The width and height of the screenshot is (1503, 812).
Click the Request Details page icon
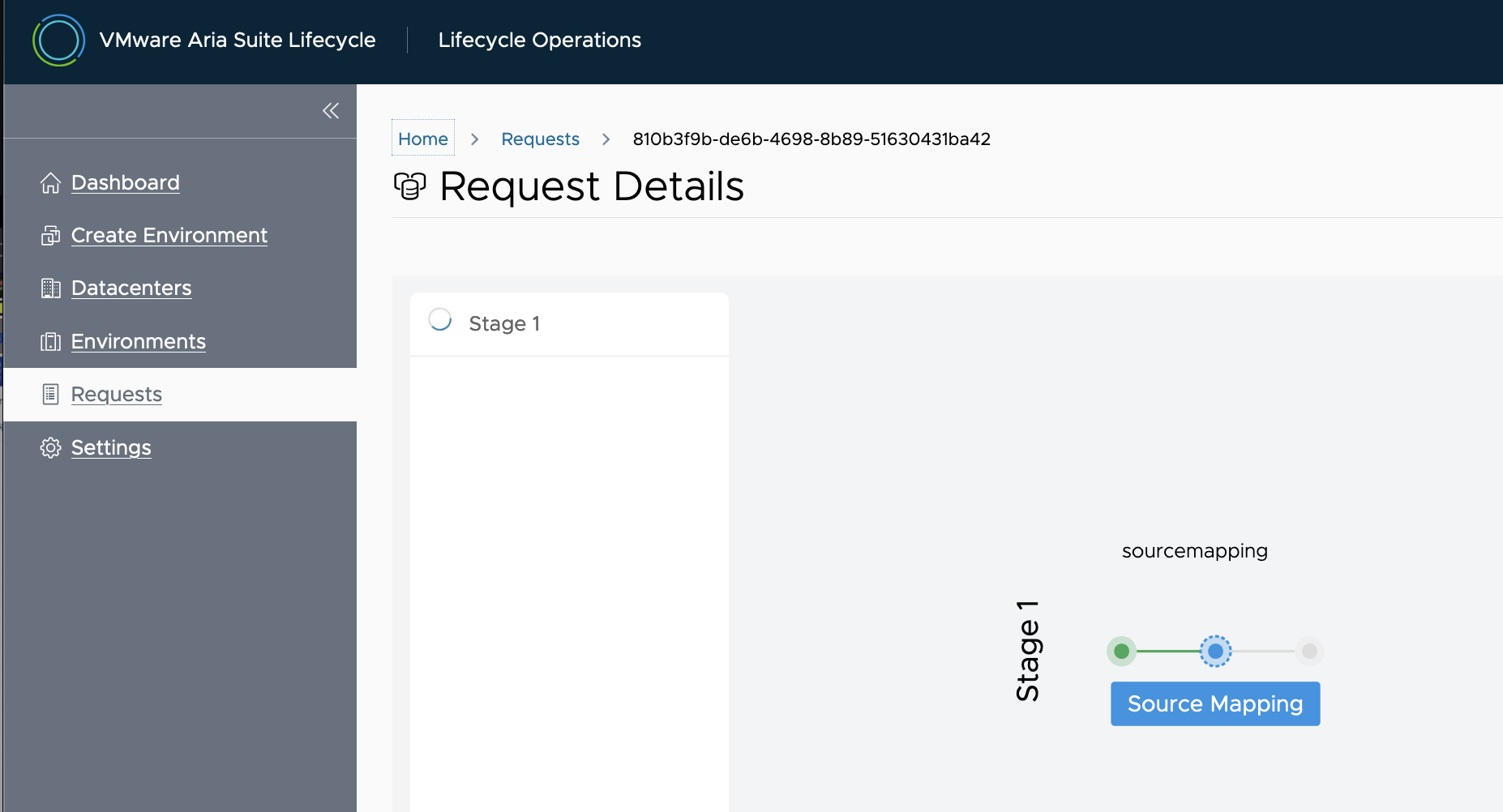[x=409, y=187]
